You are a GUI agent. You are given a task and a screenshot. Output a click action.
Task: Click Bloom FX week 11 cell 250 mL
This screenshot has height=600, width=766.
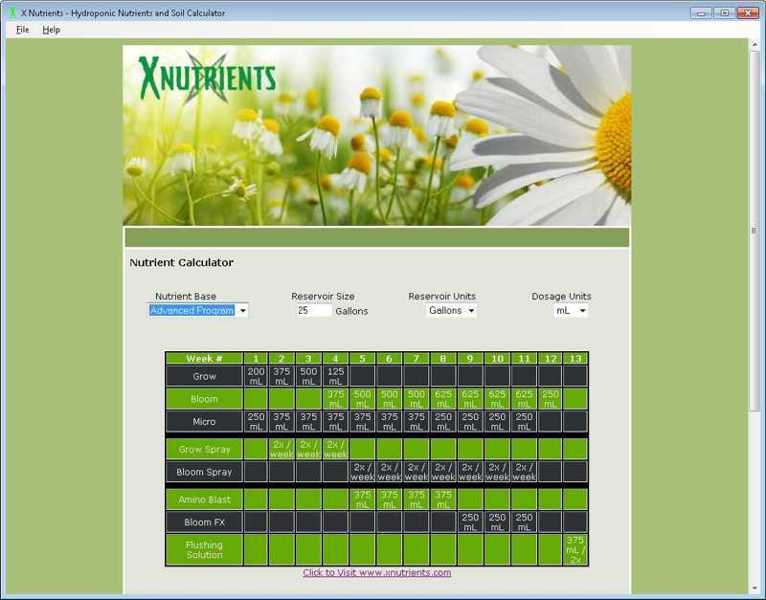524,522
